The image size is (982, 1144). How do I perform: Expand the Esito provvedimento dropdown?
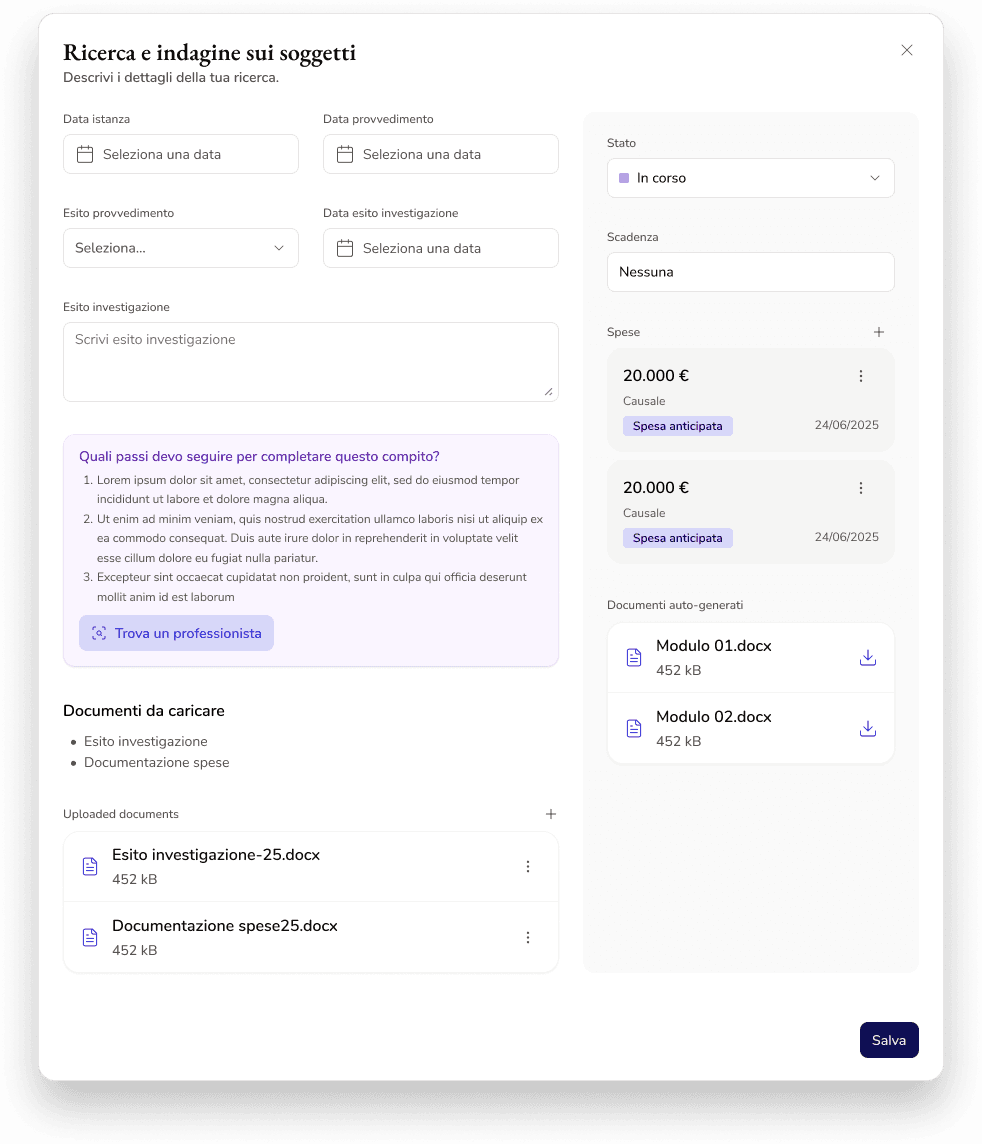(x=181, y=248)
